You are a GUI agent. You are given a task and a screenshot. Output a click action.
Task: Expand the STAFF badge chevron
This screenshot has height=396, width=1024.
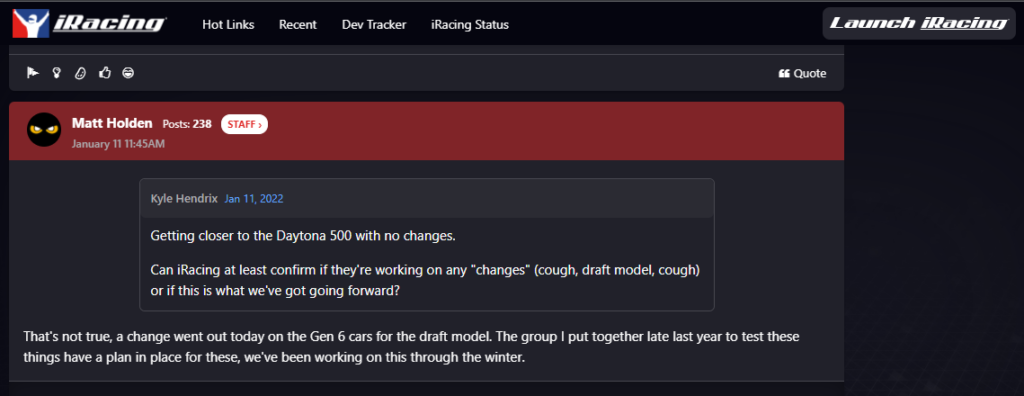(244, 124)
